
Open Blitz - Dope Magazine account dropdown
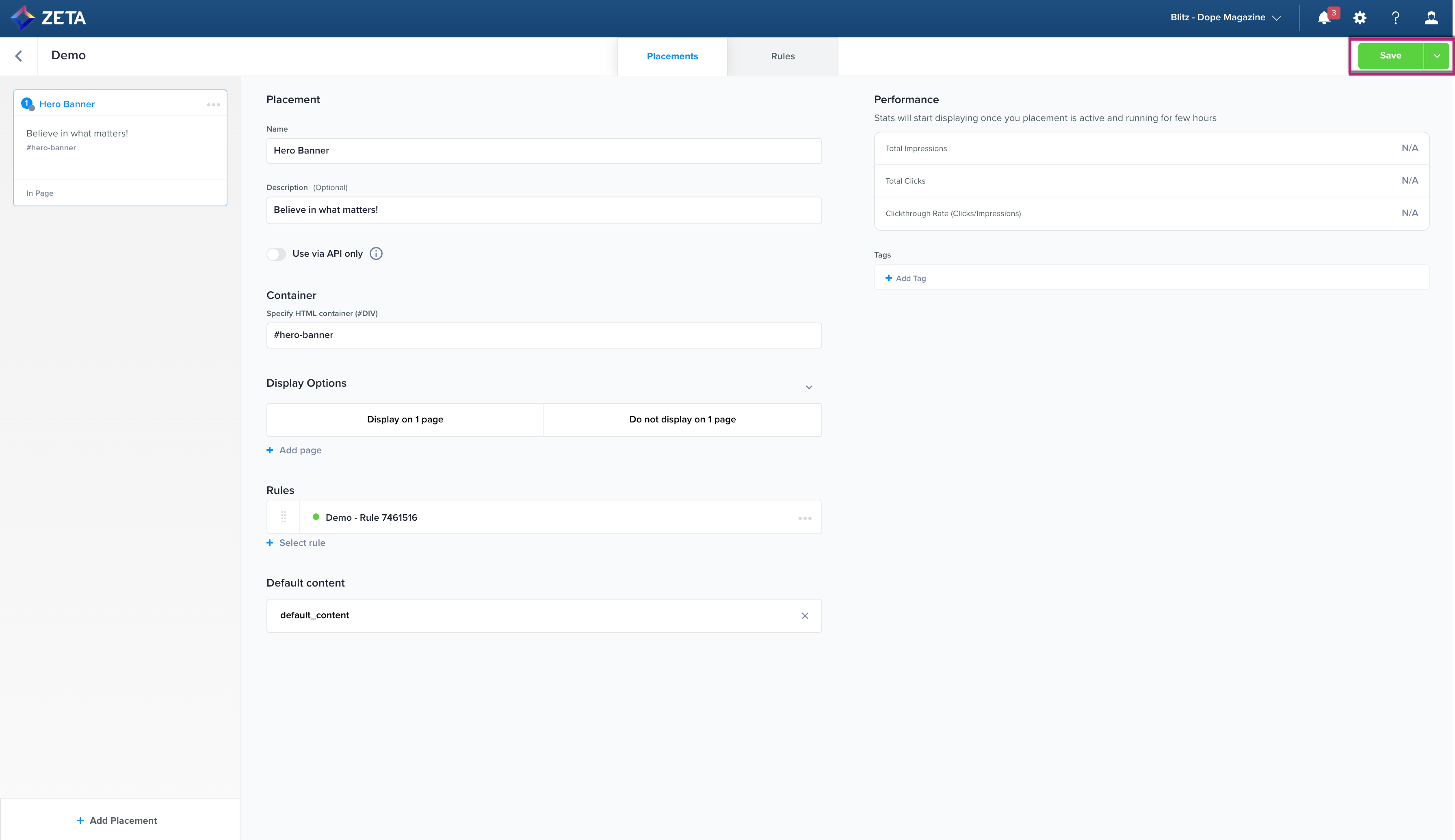click(x=1225, y=18)
